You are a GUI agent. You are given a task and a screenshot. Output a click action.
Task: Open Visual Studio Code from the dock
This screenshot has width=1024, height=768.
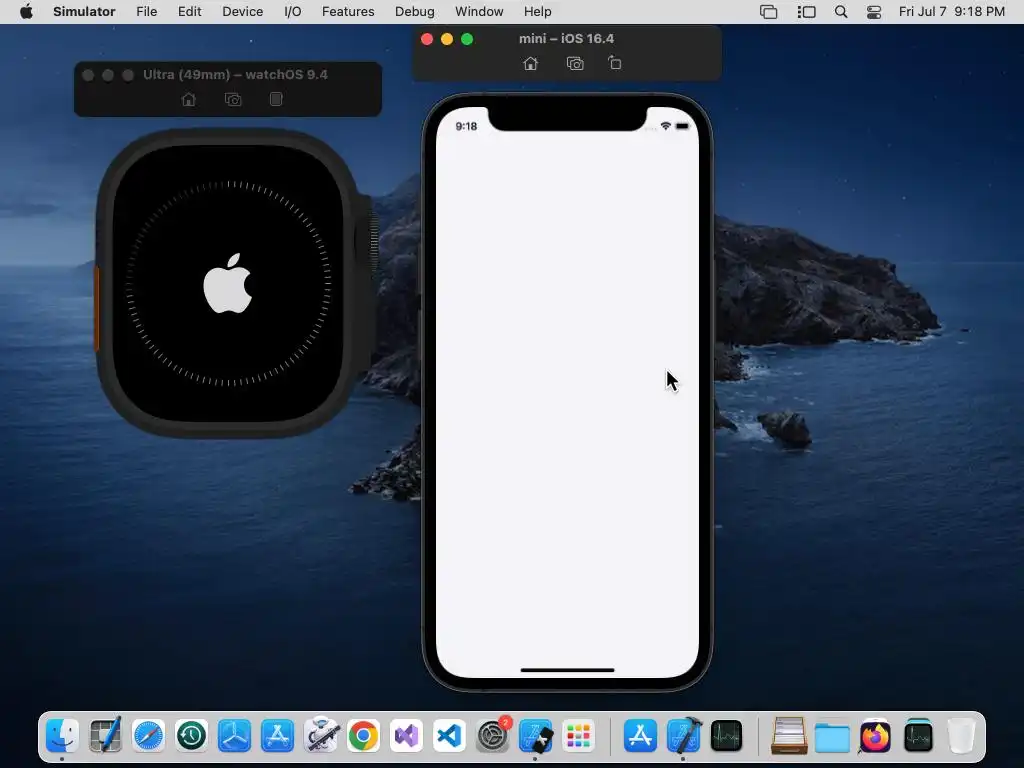(x=449, y=736)
